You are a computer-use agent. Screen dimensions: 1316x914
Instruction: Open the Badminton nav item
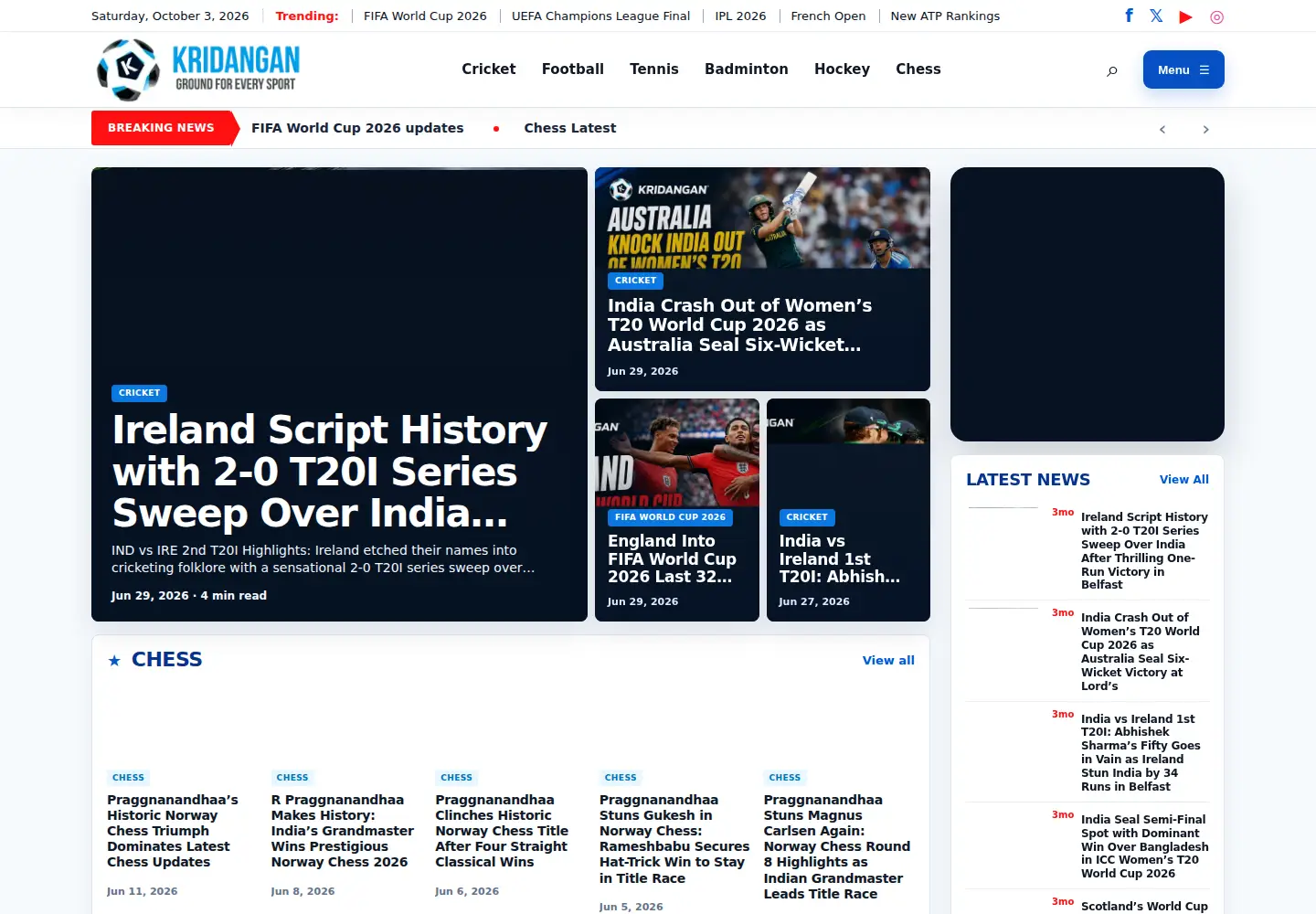coord(747,69)
